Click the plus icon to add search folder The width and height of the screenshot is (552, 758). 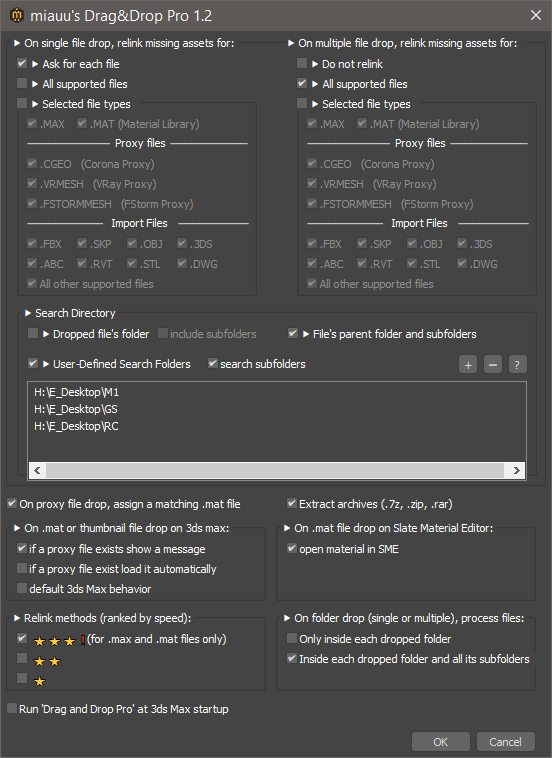pos(468,365)
